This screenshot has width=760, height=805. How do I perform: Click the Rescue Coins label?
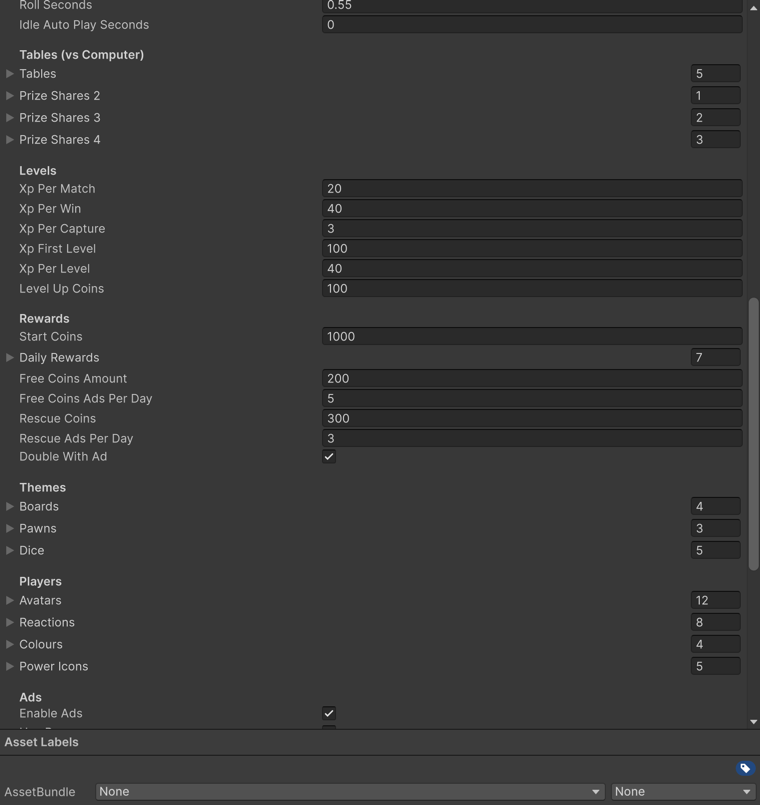58,418
